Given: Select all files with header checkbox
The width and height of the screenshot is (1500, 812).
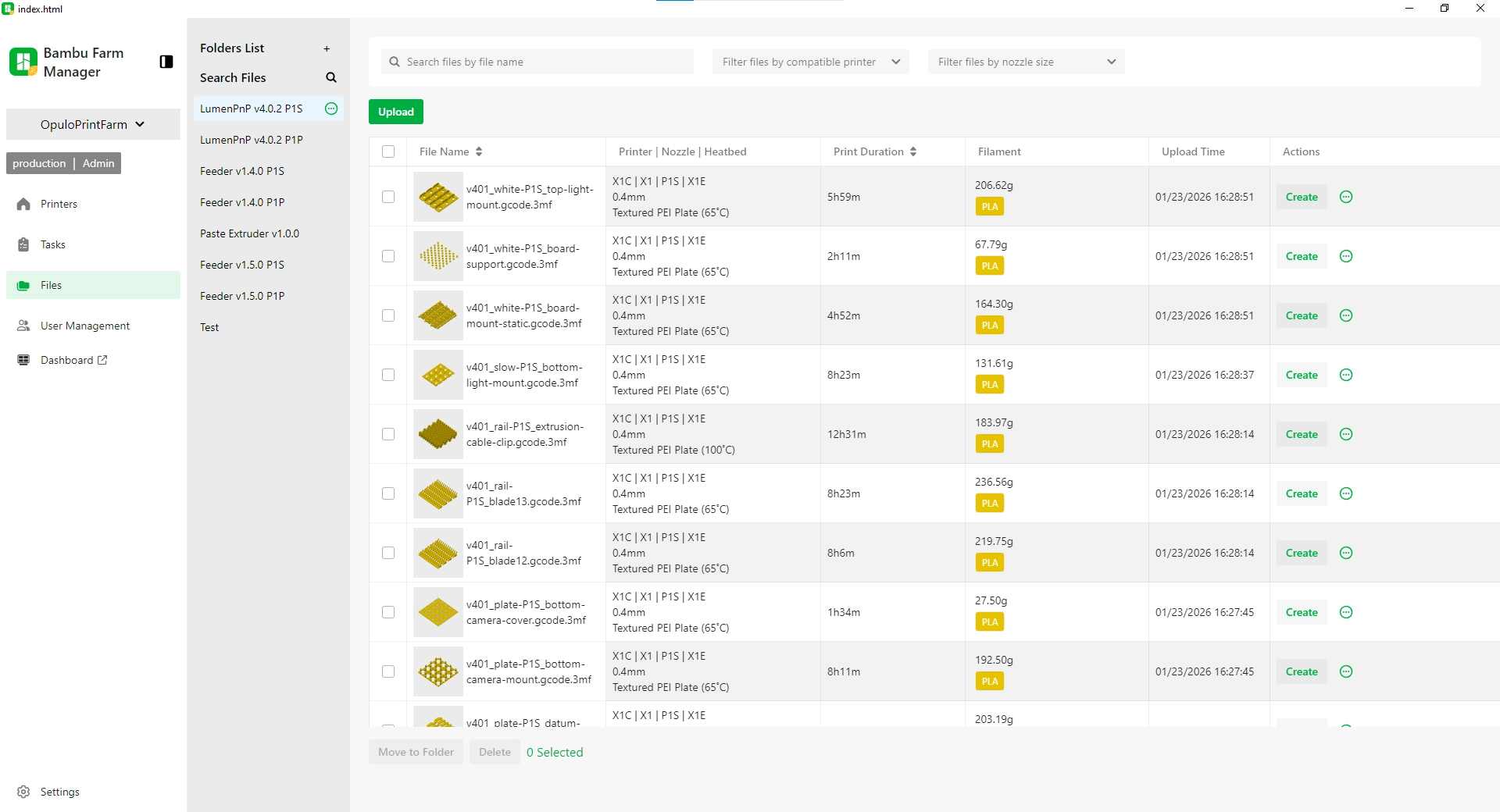Looking at the screenshot, I should tap(388, 151).
